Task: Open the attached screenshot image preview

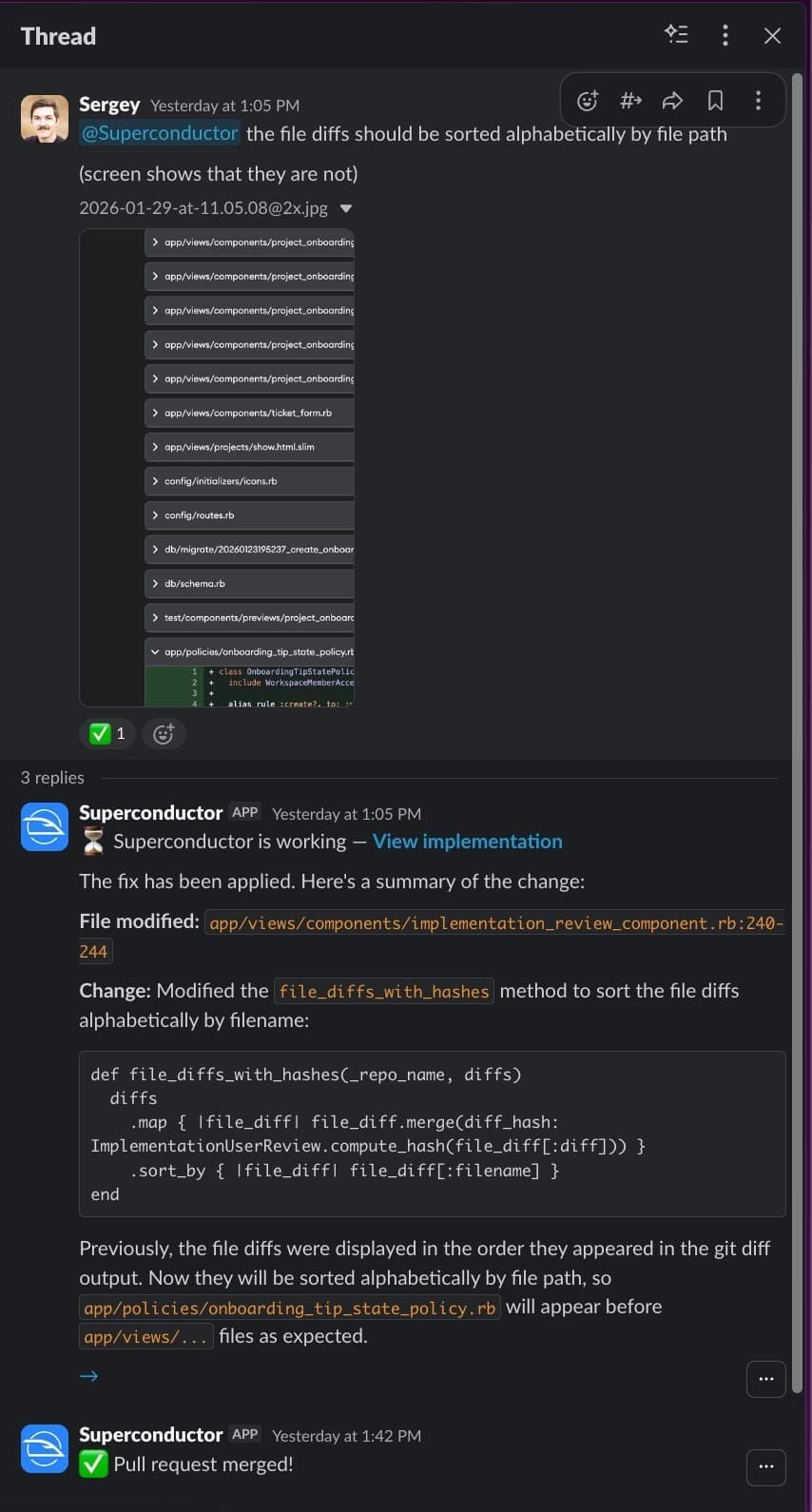Action: (x=217, y=467)
